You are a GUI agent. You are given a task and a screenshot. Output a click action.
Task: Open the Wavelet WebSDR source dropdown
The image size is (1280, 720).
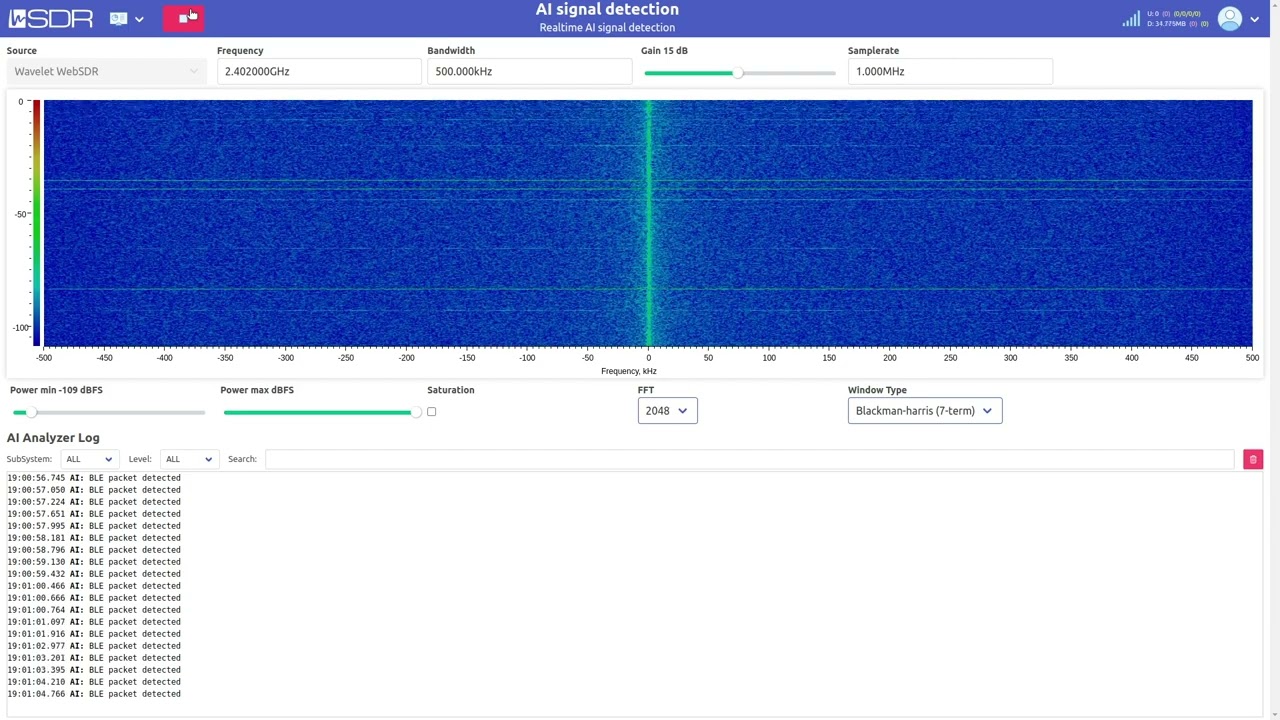[x=106, y=71]
